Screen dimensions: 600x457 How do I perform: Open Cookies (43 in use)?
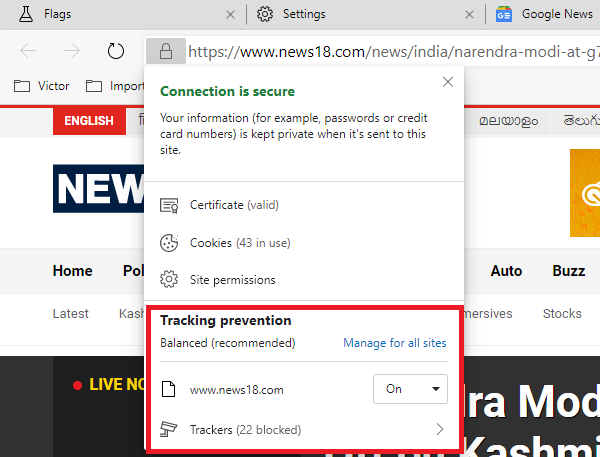(304, 243)
